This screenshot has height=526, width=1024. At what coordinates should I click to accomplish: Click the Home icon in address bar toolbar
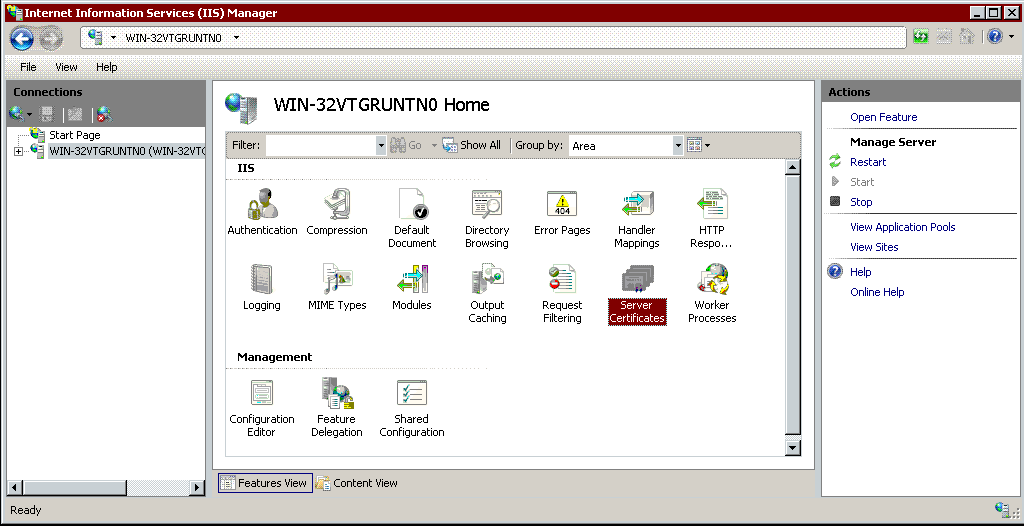(967, 37)
